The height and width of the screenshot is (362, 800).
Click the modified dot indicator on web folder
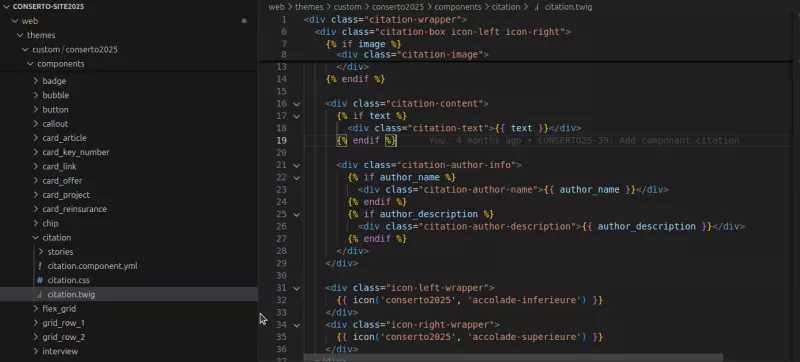(x=244, y=21)
